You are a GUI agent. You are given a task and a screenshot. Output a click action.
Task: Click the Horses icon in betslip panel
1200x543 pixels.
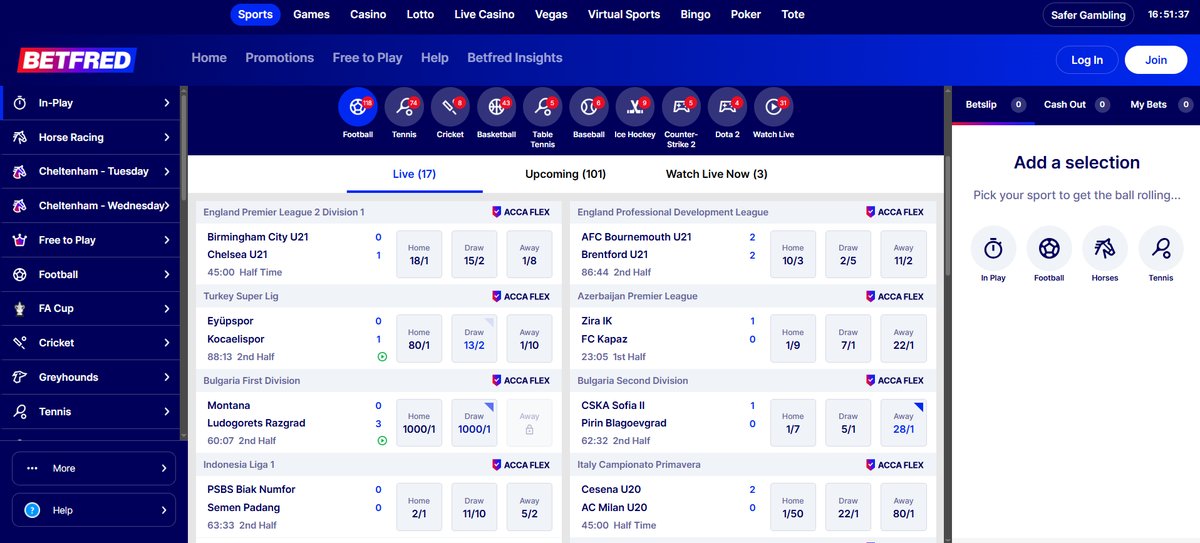click(x=1105, y=247)
